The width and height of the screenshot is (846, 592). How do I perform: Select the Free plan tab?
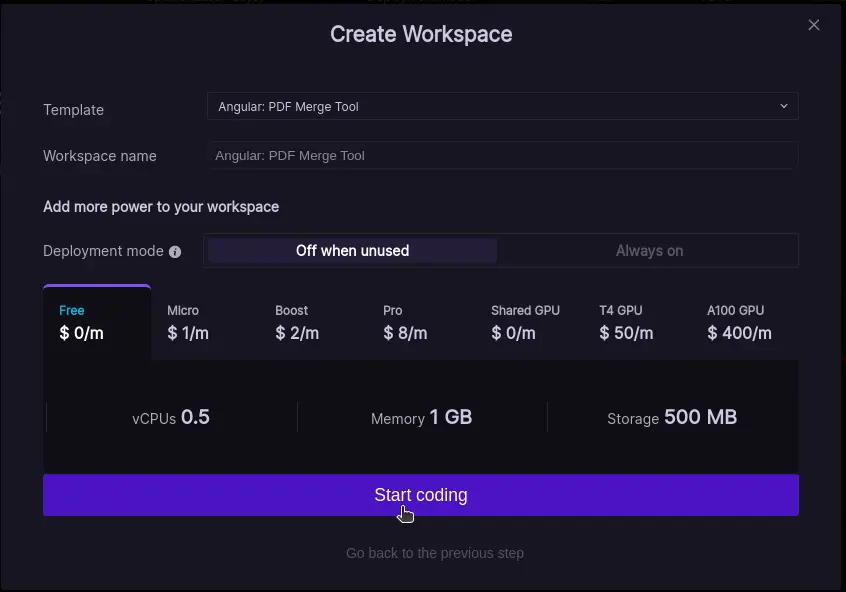[x=97, y=323]
